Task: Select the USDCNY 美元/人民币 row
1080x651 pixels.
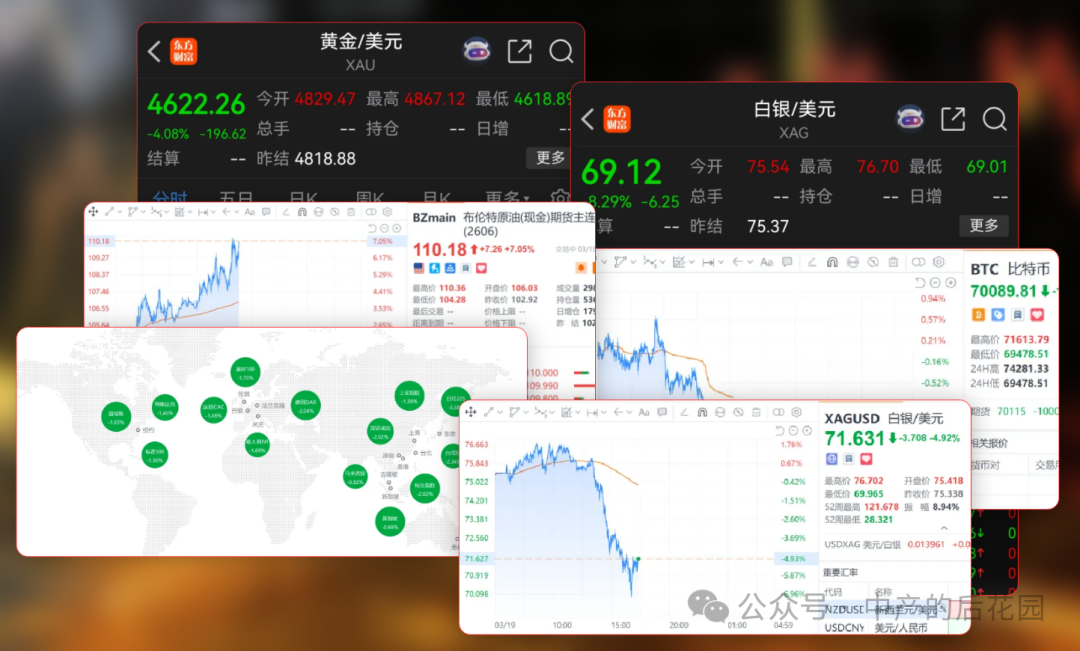Action: pyautogui.click(x=894, y=628)
